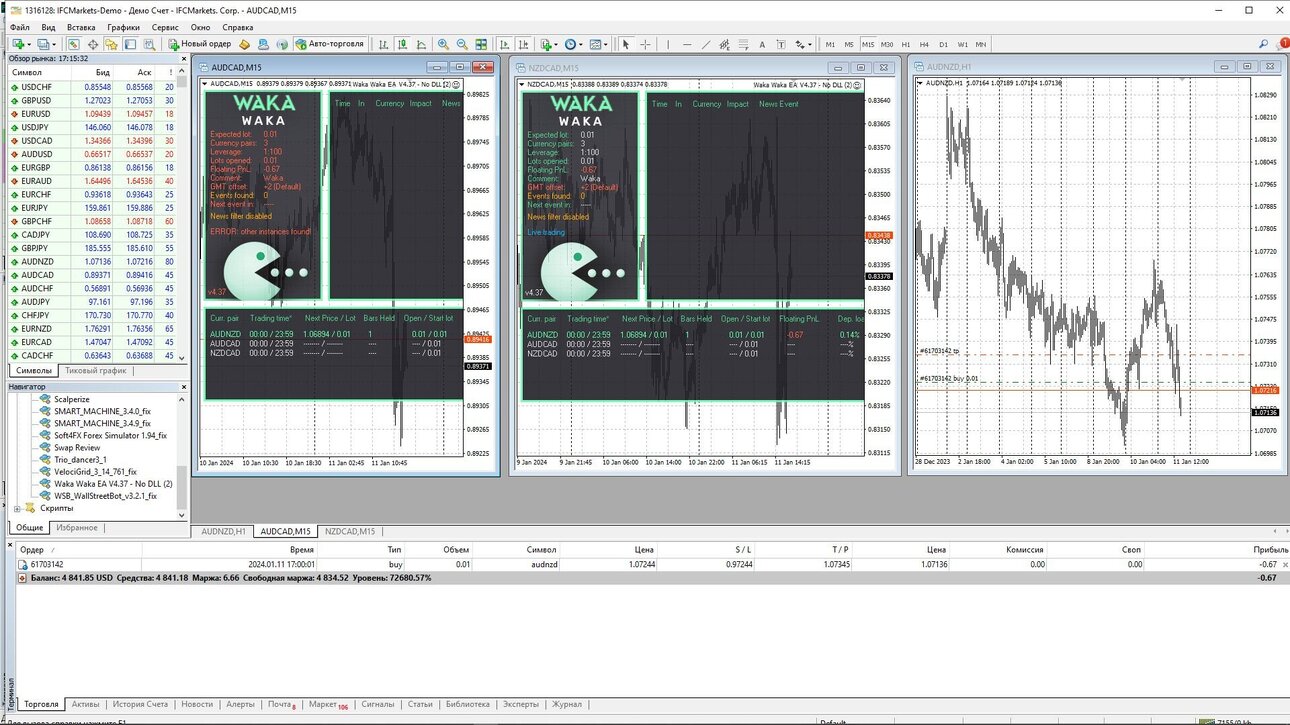1290x725 pixels.
Task: Switch to the История Счета tab
Action: click(x=140, y=704)
